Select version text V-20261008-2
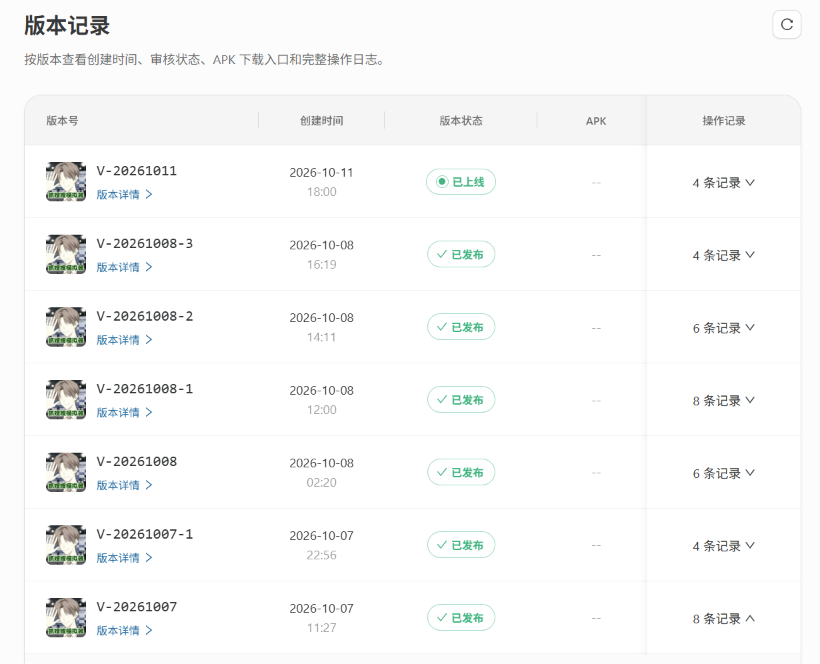 pyautogui.click(x=144, y=316)
